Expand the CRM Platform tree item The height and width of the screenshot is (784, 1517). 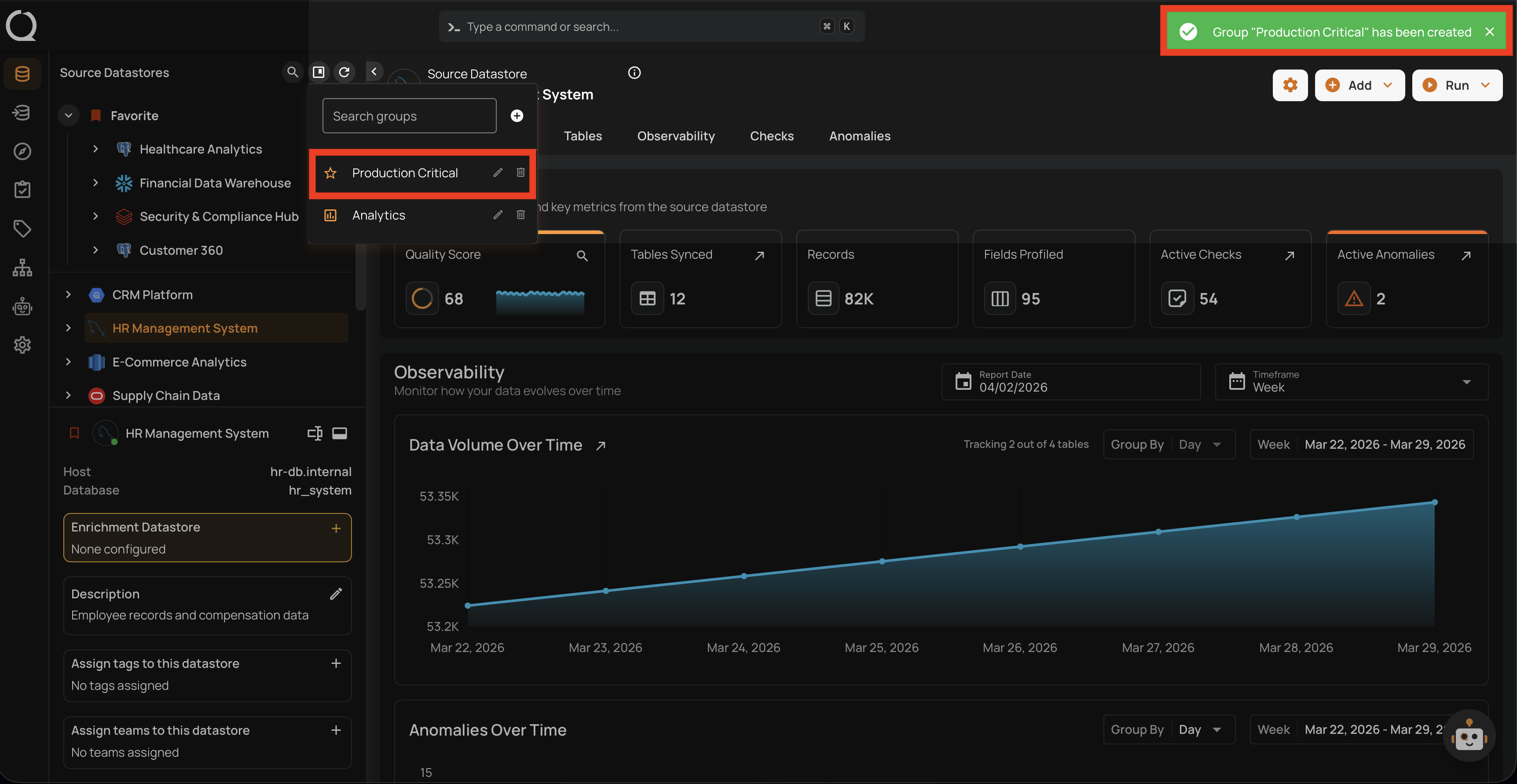[68, 294]
